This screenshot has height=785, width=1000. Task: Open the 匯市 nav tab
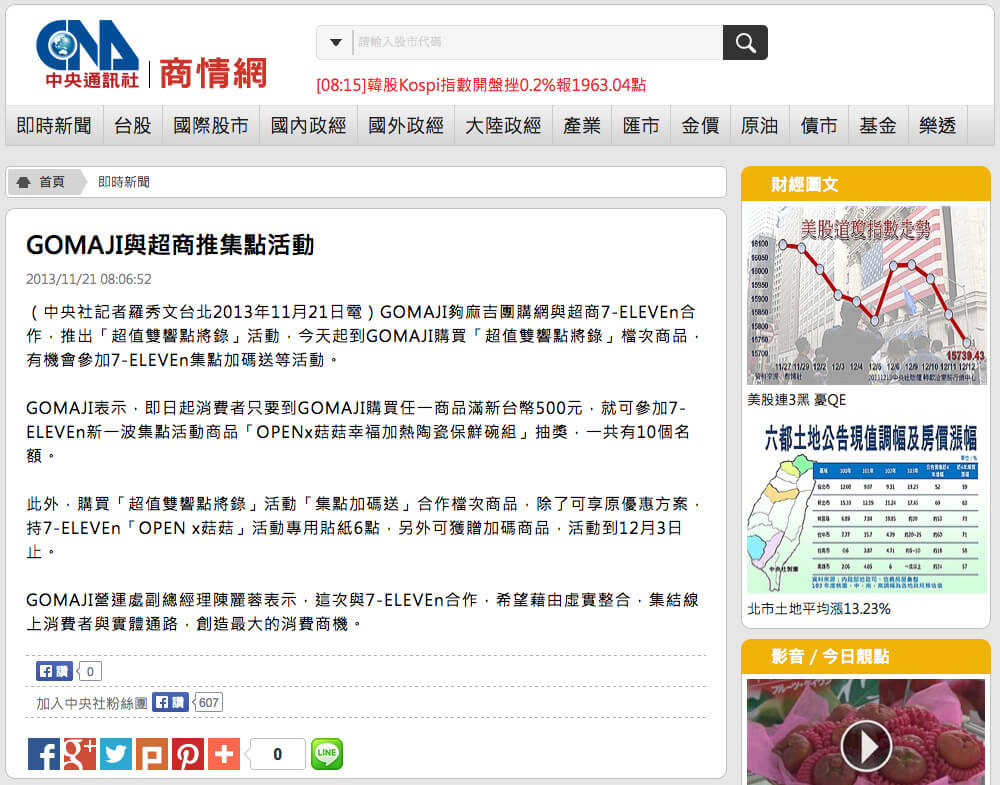(641, 126)
